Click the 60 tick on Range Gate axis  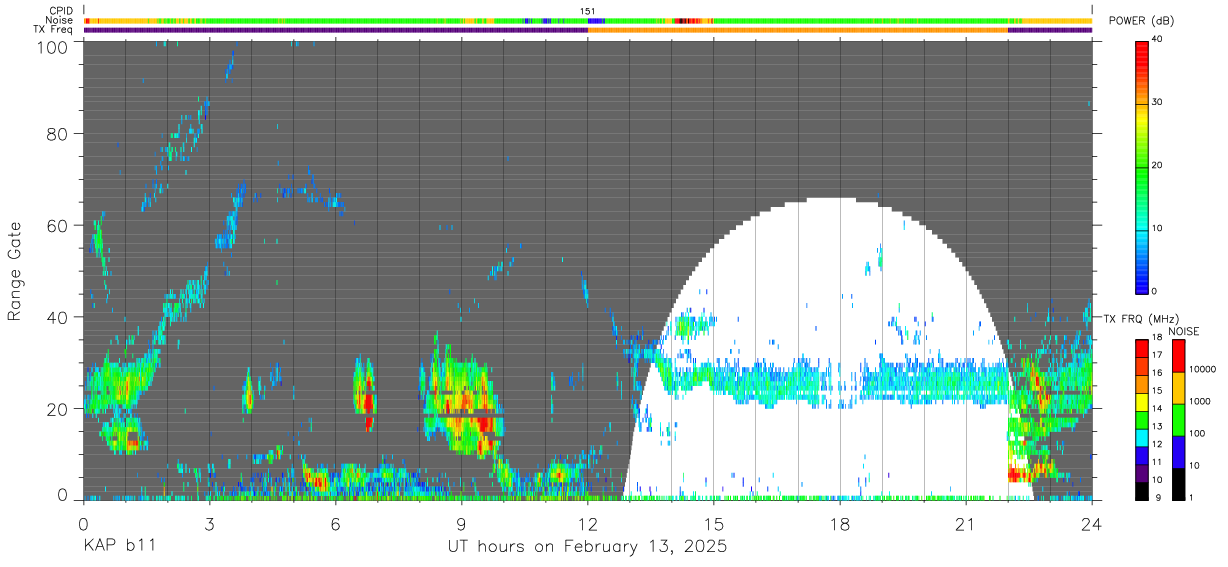tap(58, 225)
